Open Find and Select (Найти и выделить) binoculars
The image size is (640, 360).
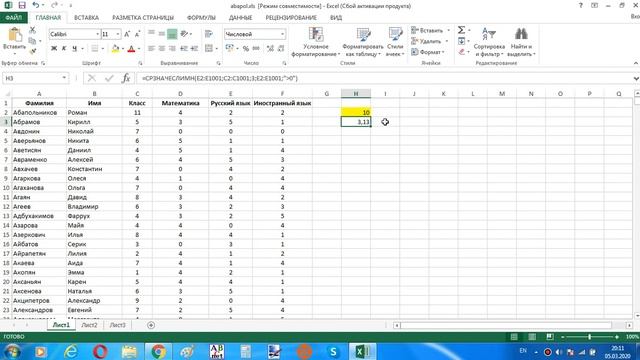[x=521, y=42]
